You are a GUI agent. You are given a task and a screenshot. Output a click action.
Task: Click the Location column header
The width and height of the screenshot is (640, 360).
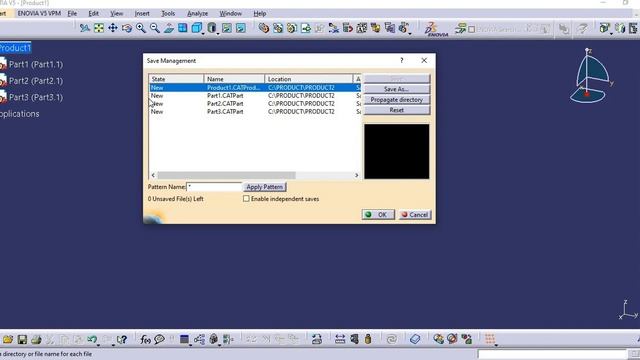point(309,79)
